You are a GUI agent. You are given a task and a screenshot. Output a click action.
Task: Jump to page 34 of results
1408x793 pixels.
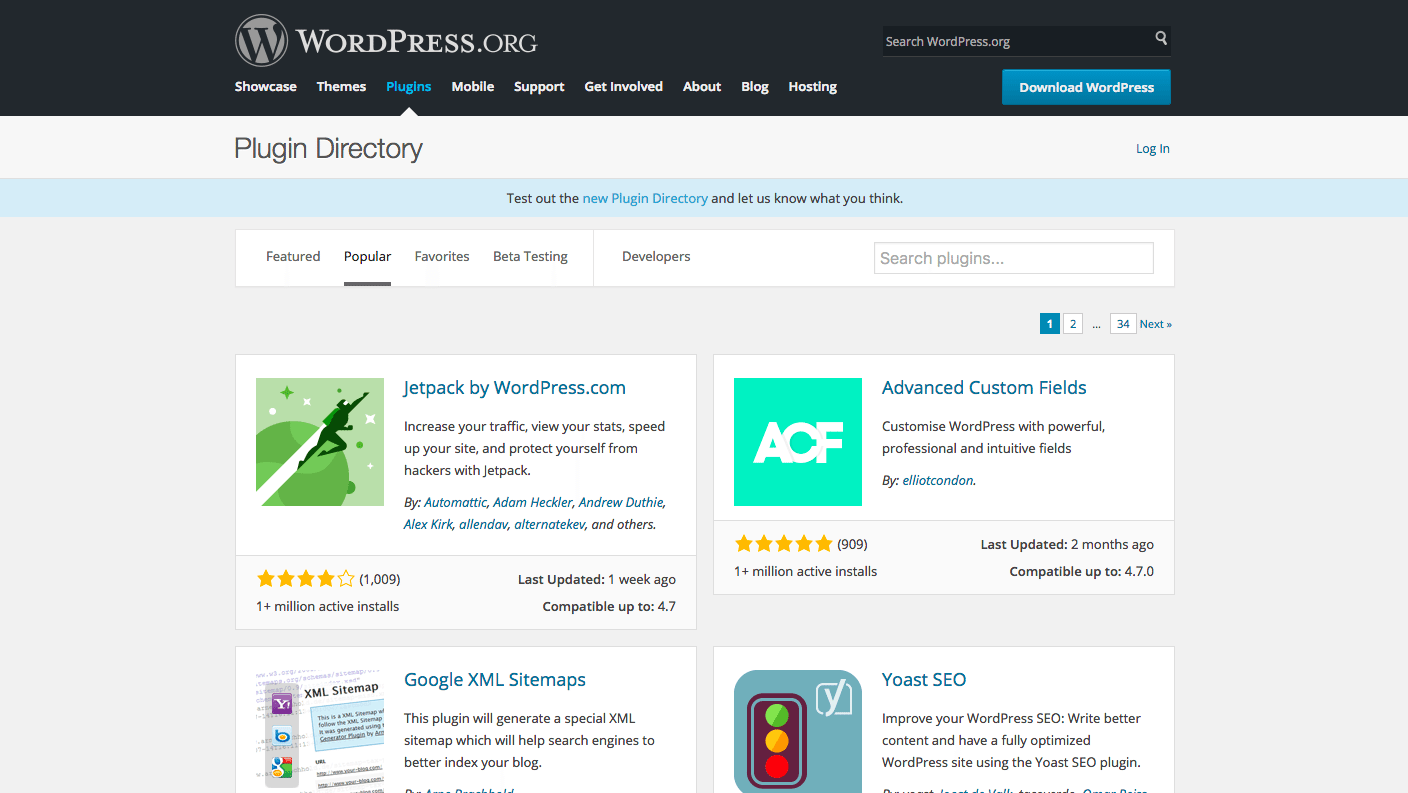1122,323
